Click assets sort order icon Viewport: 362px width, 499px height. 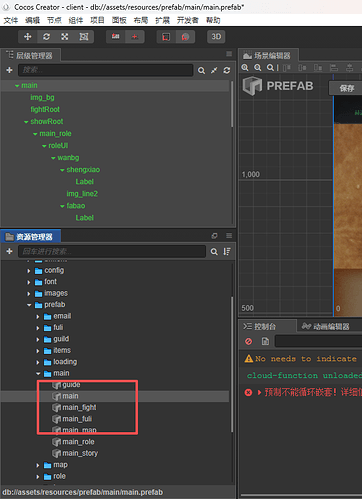[227, 252]
